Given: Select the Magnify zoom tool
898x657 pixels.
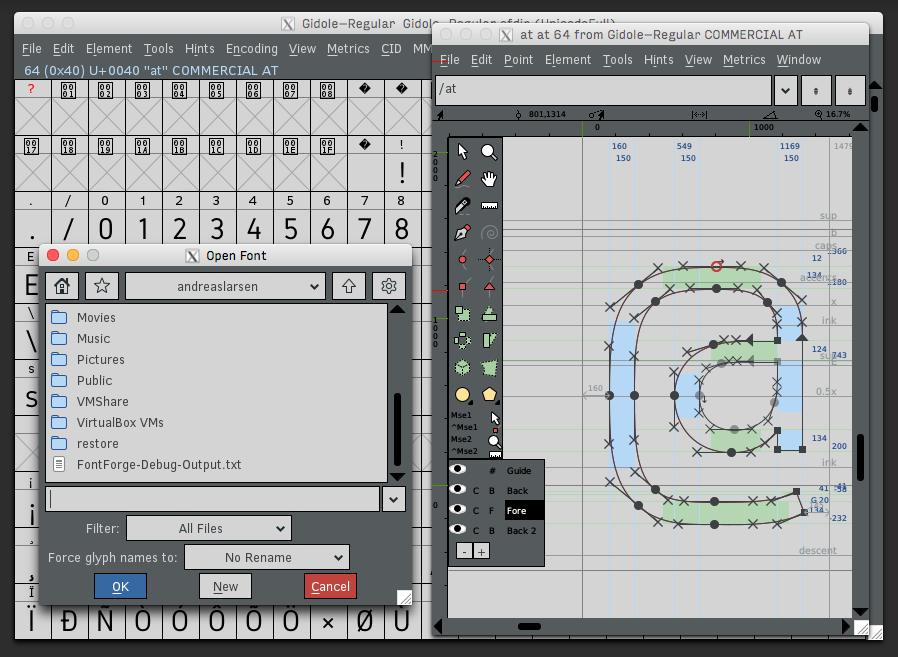Looking at the screenshot, I should click(x=489, y=151).
